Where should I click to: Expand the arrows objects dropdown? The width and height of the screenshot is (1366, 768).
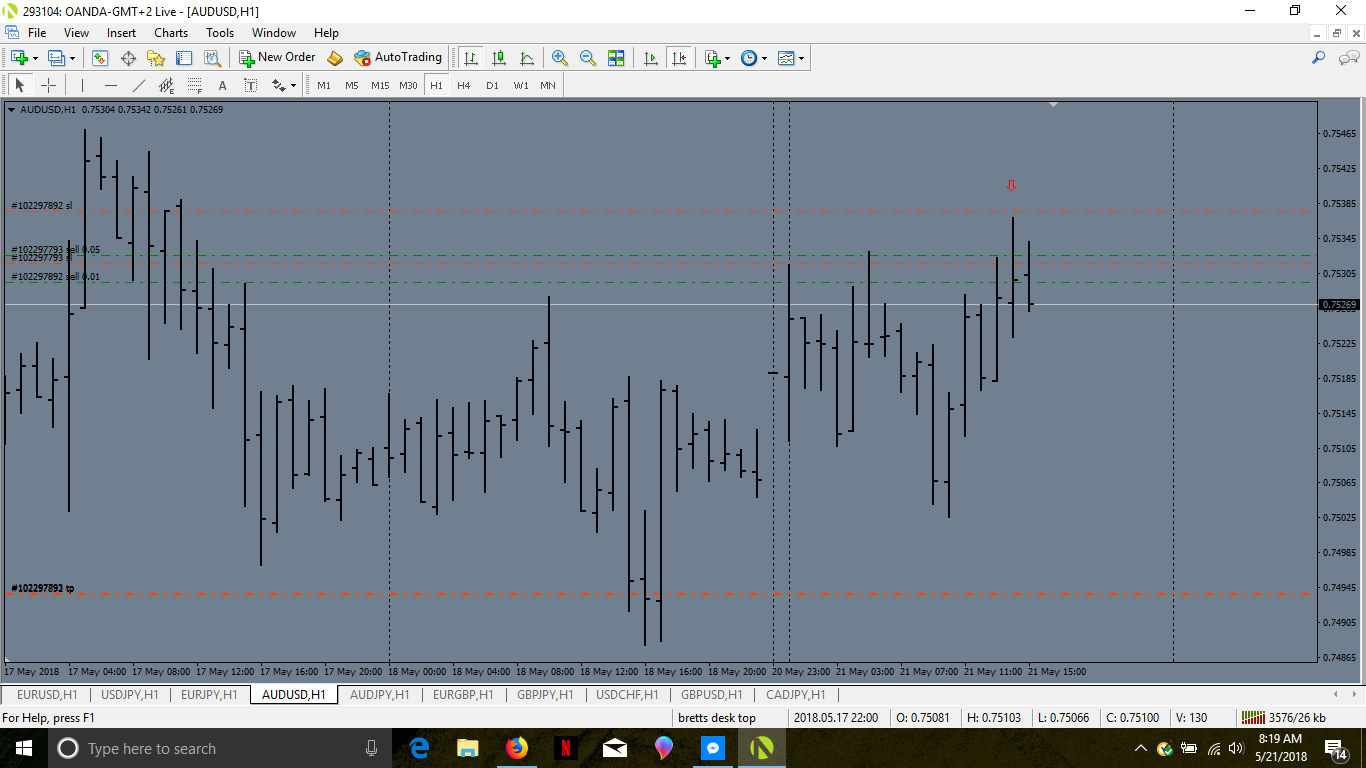point(293,87)
